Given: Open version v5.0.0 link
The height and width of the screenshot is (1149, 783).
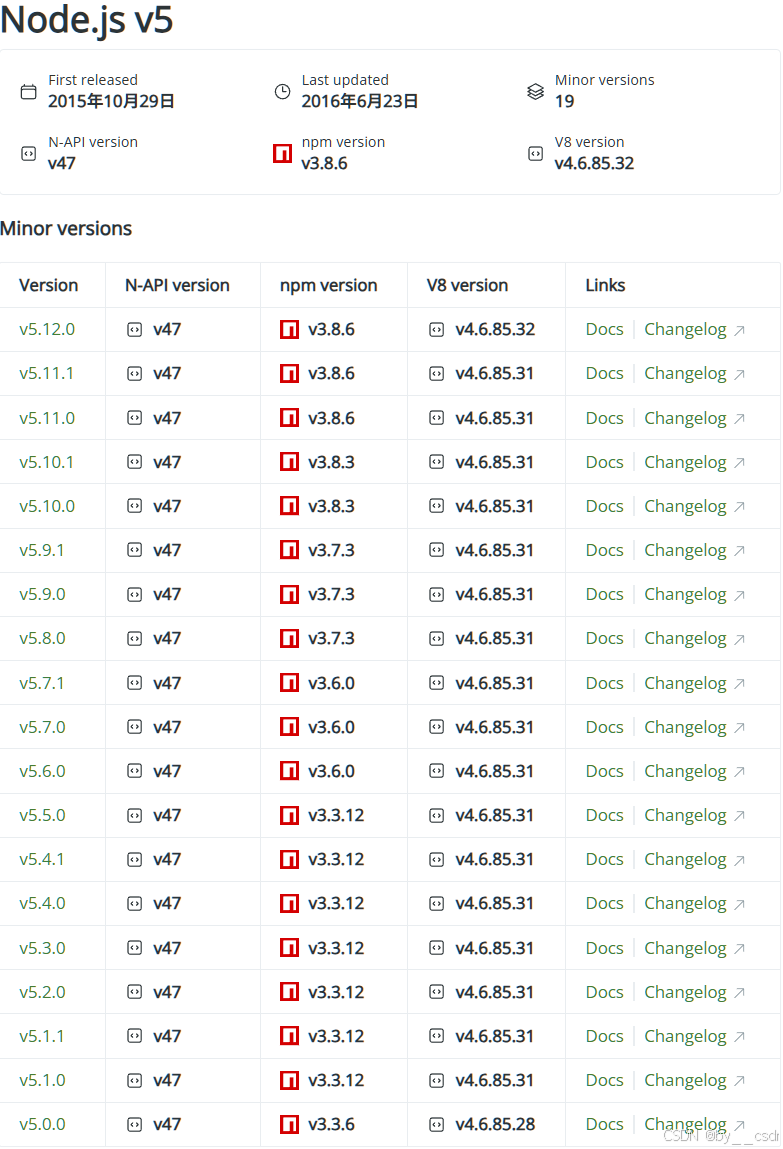Looking at the screenshot, I should coord(42,1124).
